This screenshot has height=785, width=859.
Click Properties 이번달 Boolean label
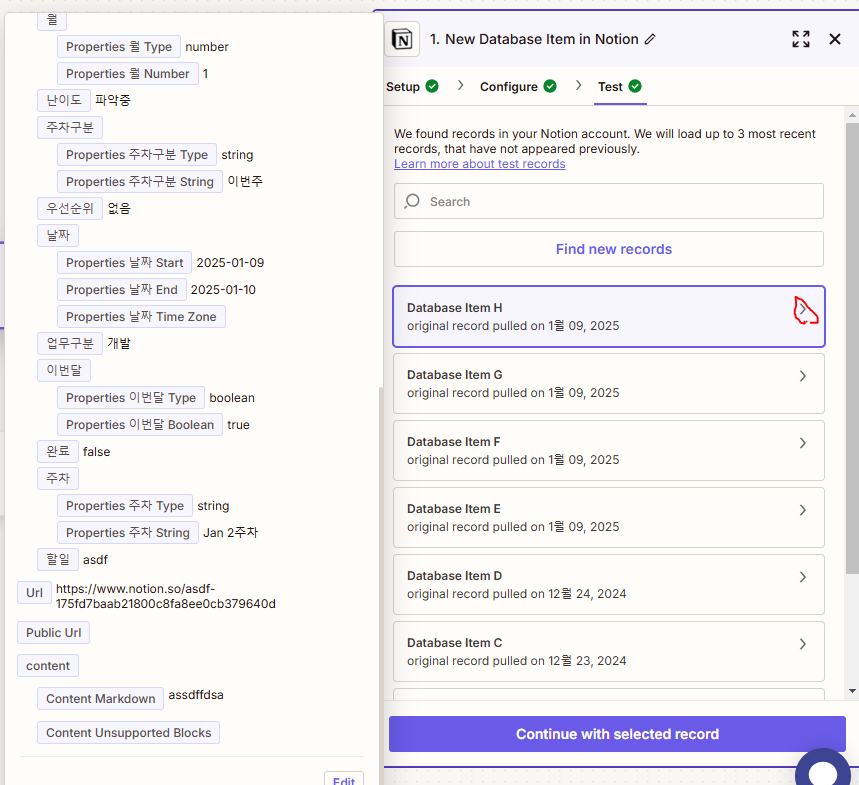(x=140, y=425)
